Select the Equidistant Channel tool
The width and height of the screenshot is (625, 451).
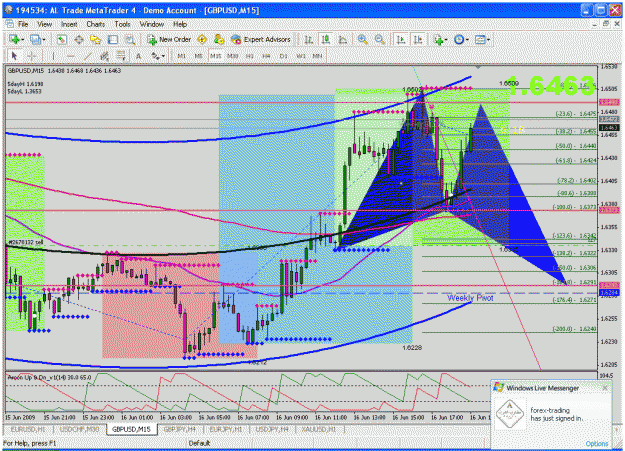[x=104, y=56]
